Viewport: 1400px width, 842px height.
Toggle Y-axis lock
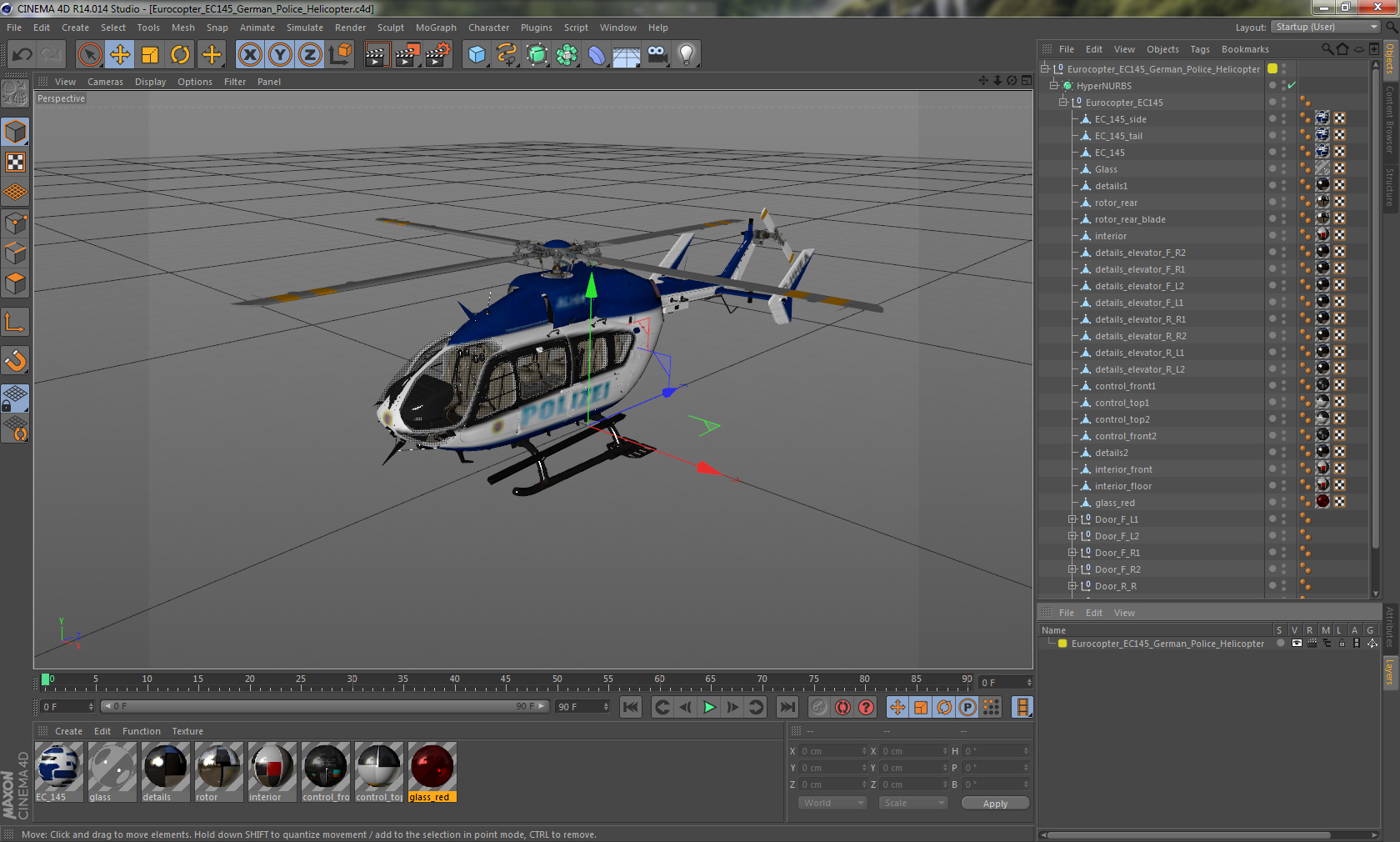(x=280, y=55)
